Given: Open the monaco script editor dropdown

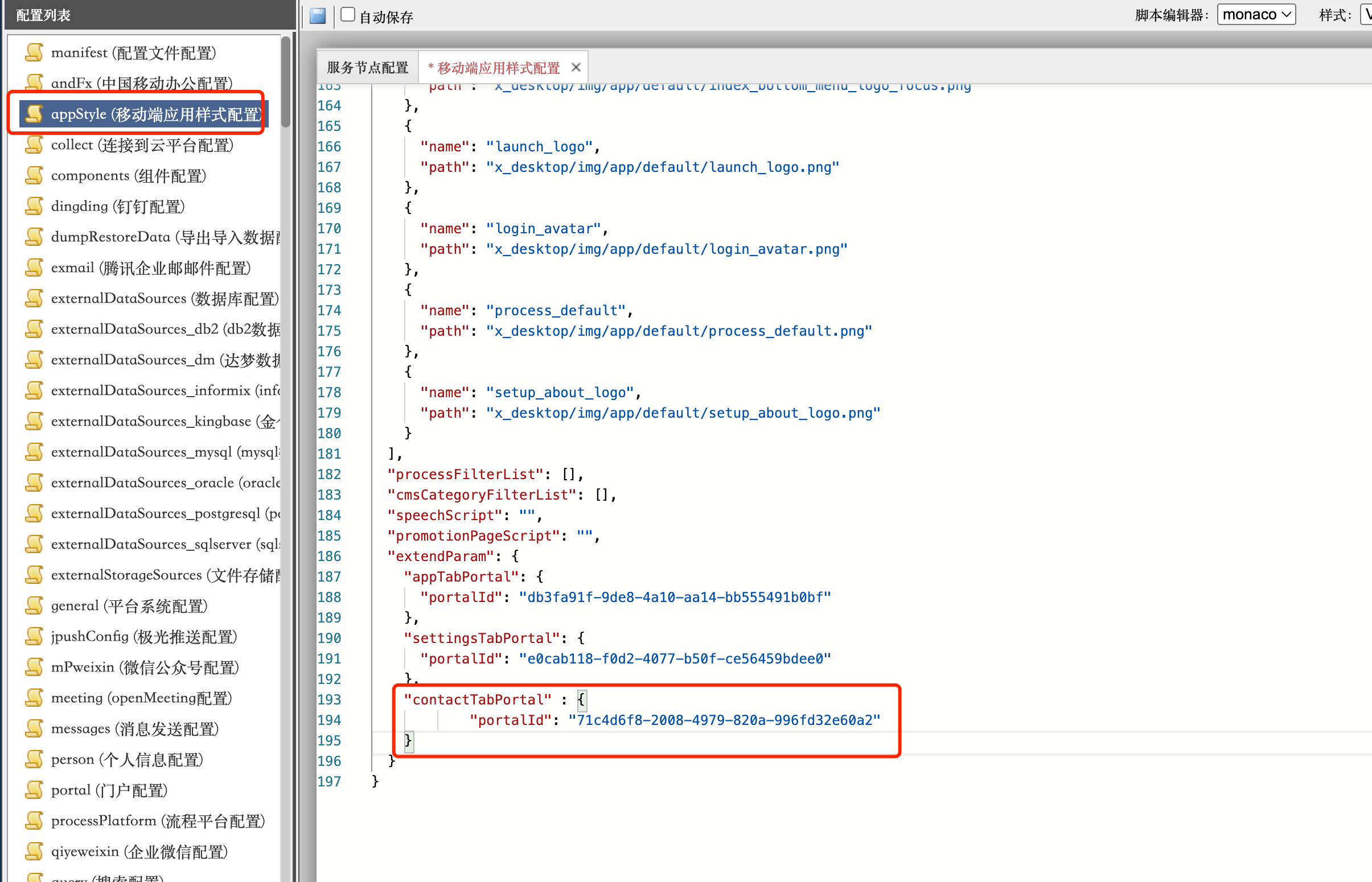Looking at the screenshot, I should coord(1256,14).
